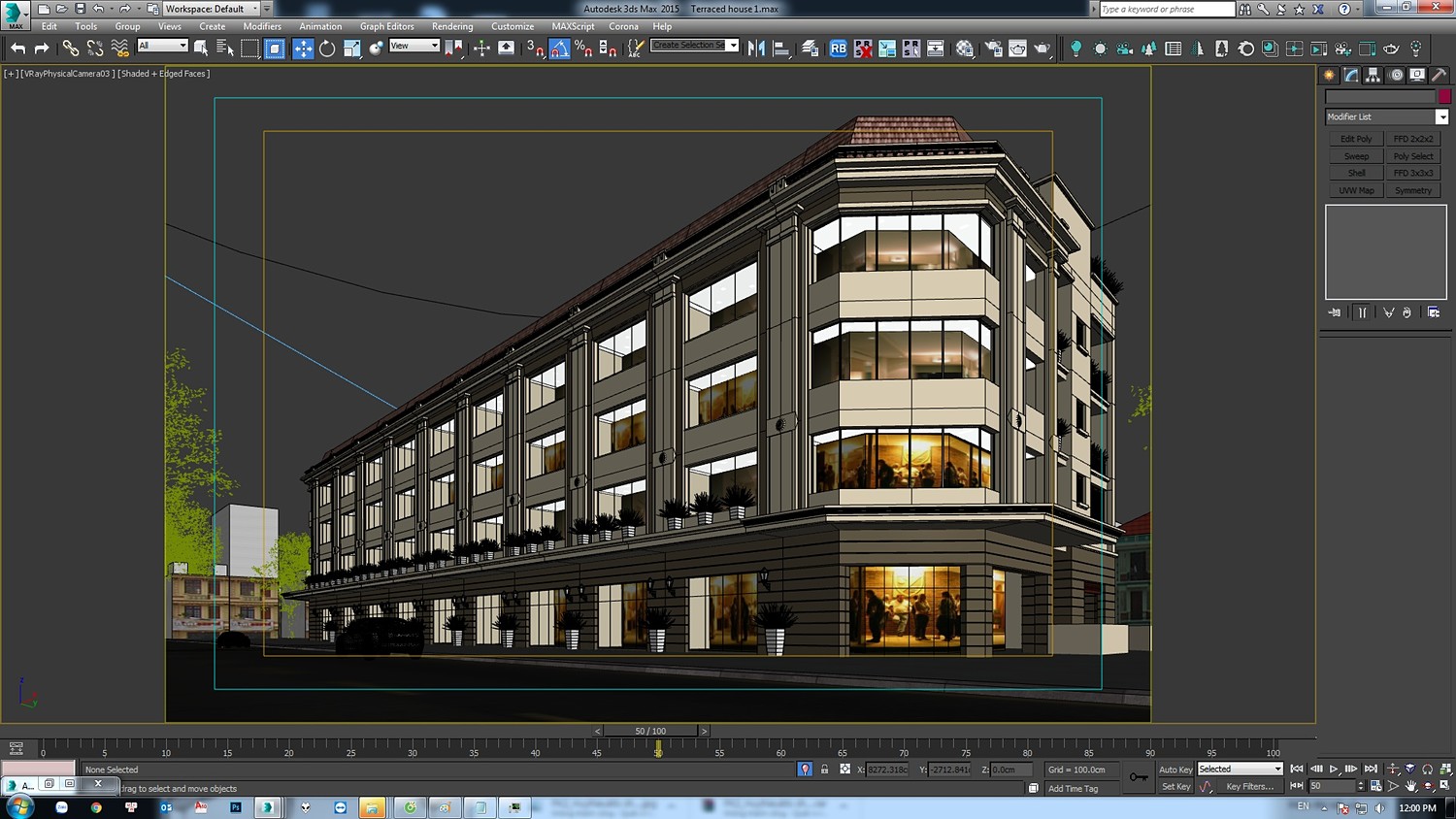Toggle the Set Key animation mode
Screen dimensions: 1456x819
point(1175,787)
